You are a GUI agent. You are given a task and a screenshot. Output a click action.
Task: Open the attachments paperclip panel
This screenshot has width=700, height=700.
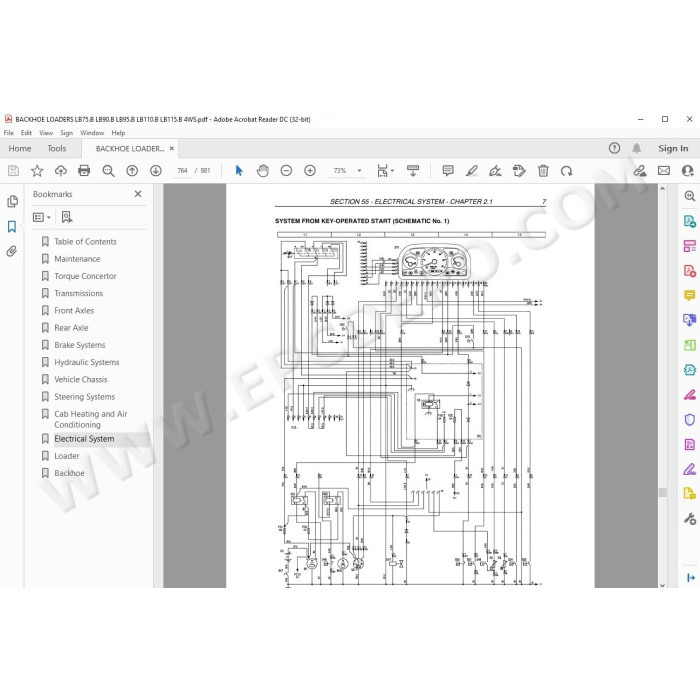click(12, 251)
